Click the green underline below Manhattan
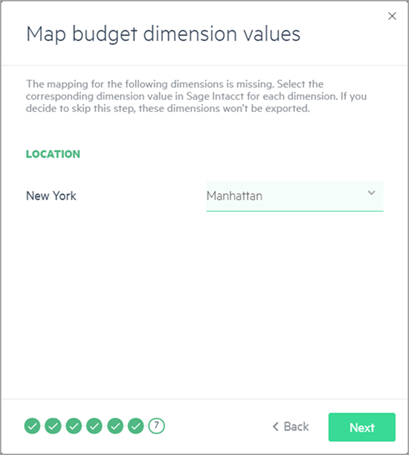The width and height of the screenshot is (409, 455). 295,211
